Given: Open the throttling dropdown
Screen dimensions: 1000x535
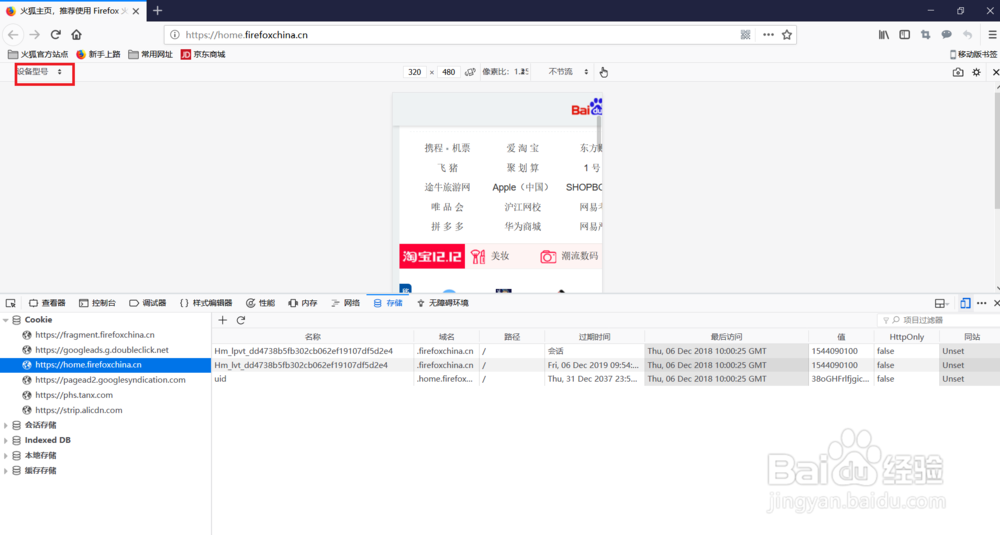Looking at the screenshot, I should (x=568, y=72).
